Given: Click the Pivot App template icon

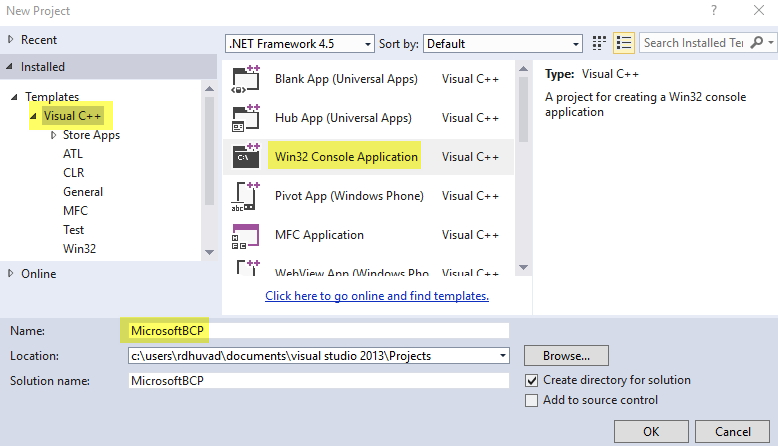Looking at the screenshot, I should [x=246, y=196].
